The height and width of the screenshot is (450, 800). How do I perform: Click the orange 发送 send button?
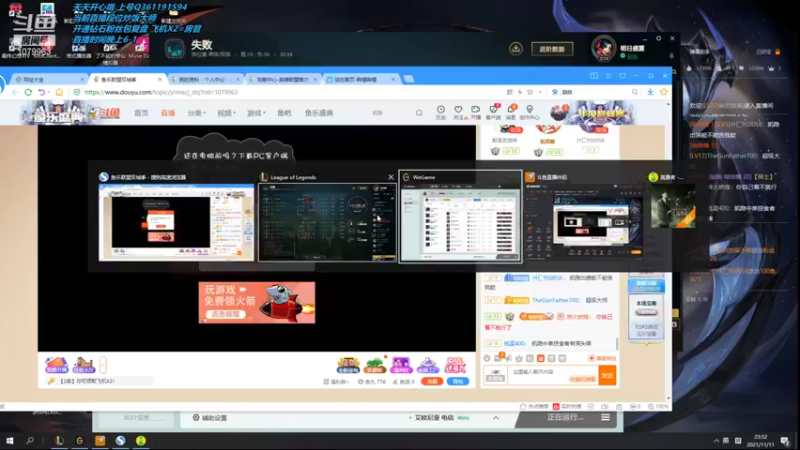tap(607, 376)
